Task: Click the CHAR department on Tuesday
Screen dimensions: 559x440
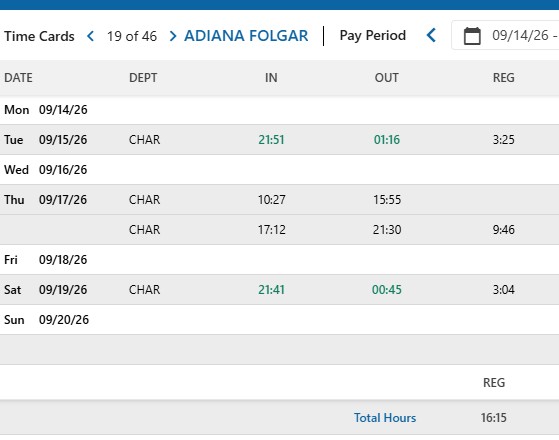Action: [144, 140]
